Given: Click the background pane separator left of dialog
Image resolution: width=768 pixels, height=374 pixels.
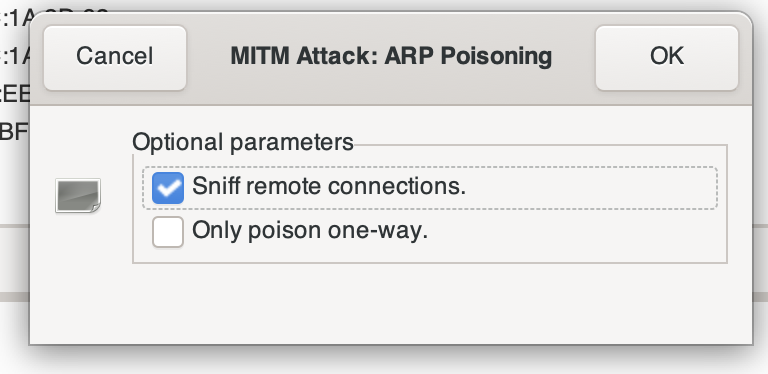Looking at the screenshot, I should click(x=15, y=227).
